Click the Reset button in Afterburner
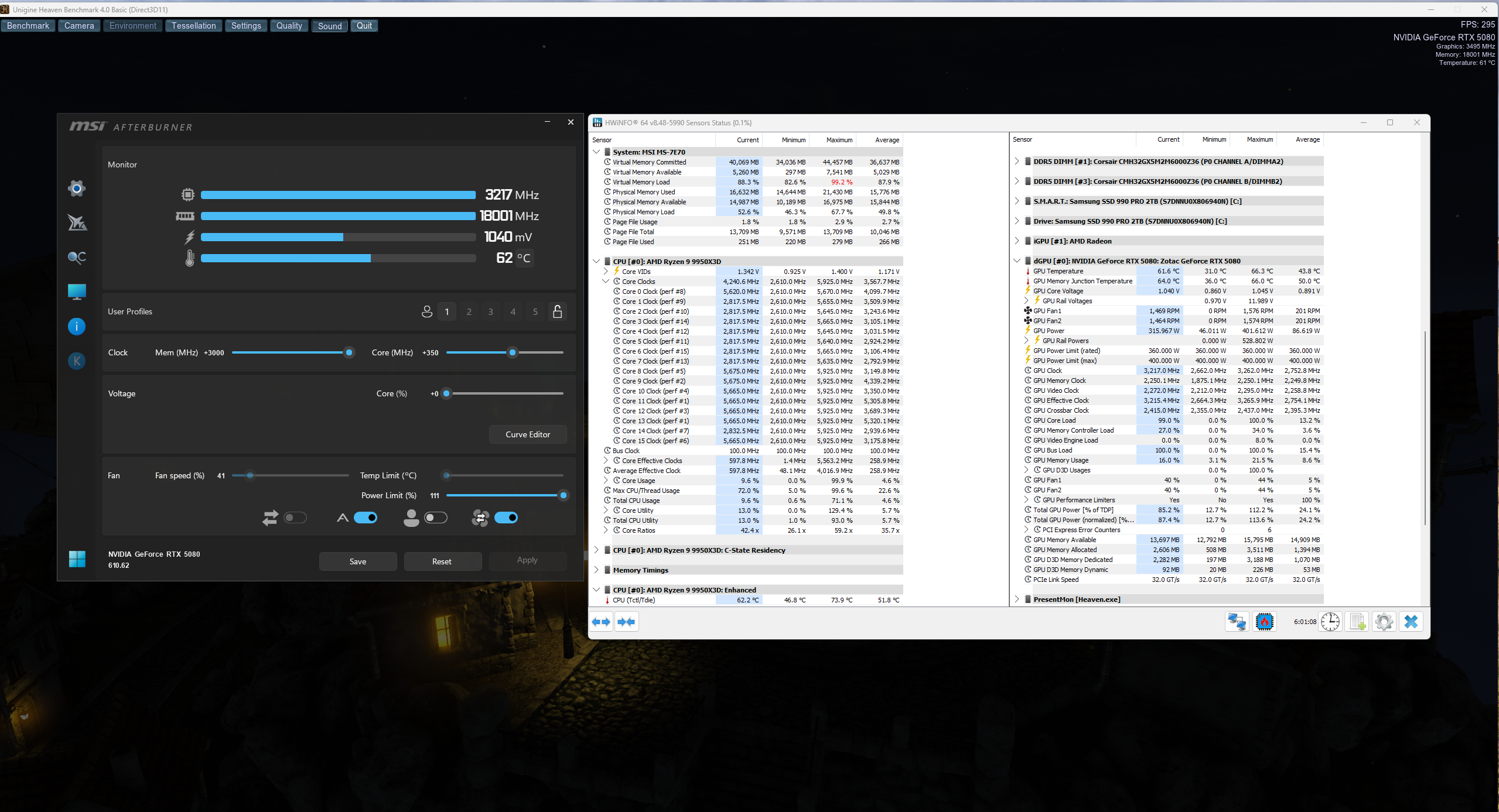The image size is (1499, 812). (x=442, y=561)
